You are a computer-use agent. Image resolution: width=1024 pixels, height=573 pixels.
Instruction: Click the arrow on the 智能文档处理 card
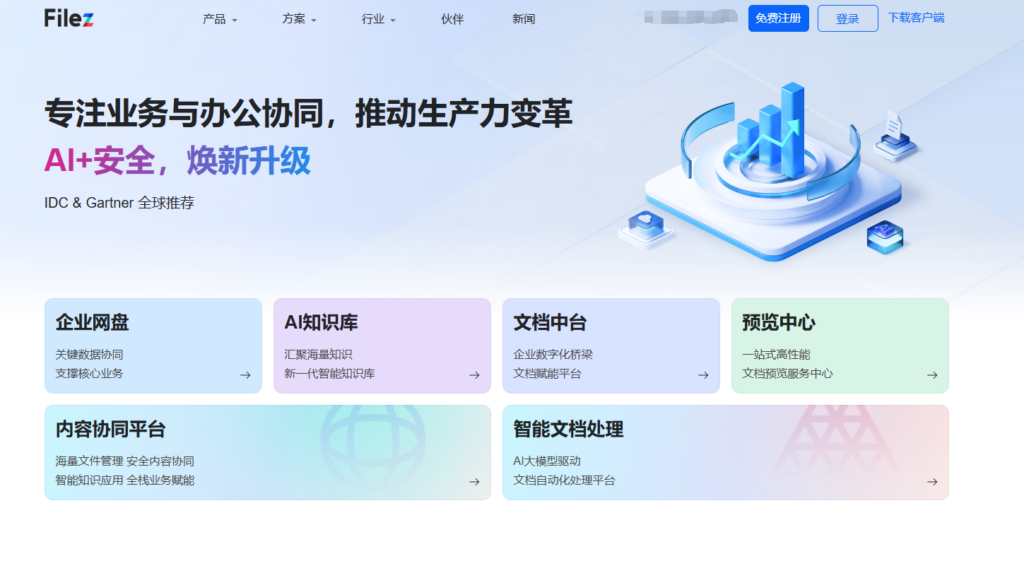933,482
